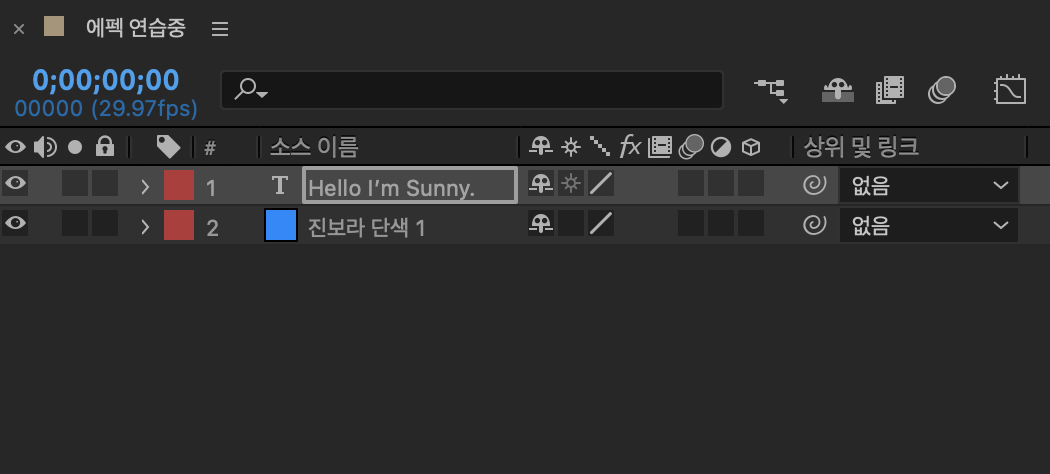Select the 에펙 연습중 timeline tab
The height and width of the screenshot is (474, 1050).
point(136,28)
